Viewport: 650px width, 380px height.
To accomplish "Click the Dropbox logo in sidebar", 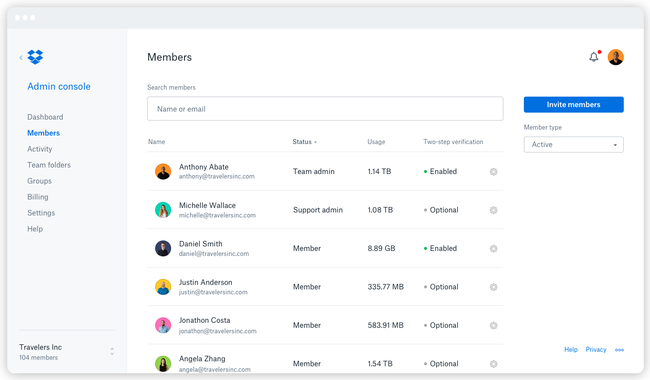I will click(35, 57).
